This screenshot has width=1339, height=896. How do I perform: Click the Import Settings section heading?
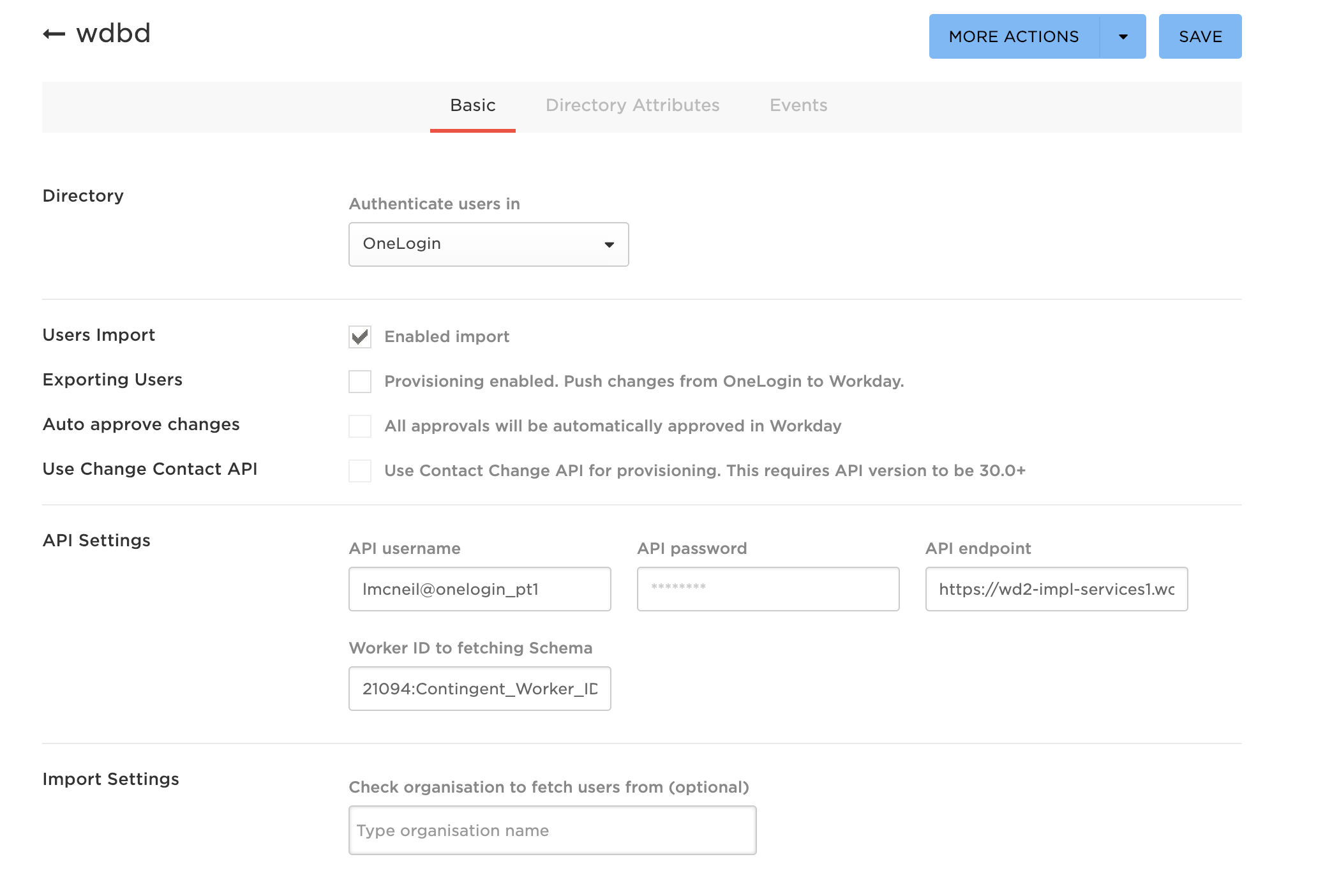click(111, 779)
